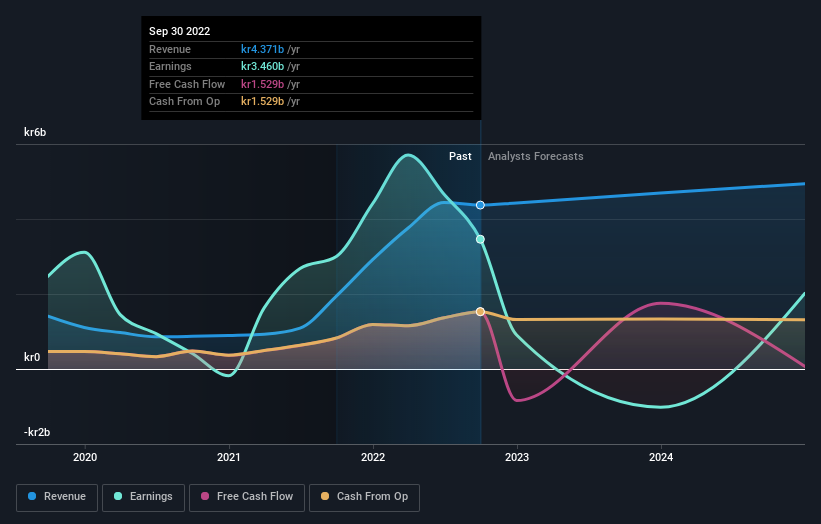
Task: Toggle the Free Cash Flow legend series
Action: [247, 497]
